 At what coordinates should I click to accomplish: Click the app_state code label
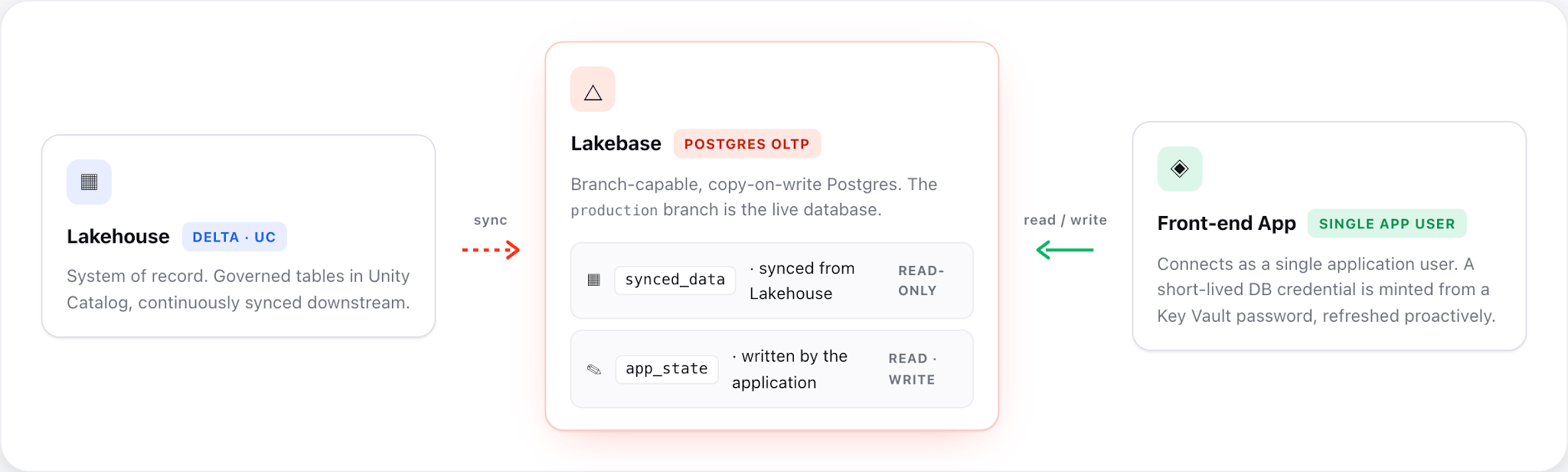(x=667, y=369)
